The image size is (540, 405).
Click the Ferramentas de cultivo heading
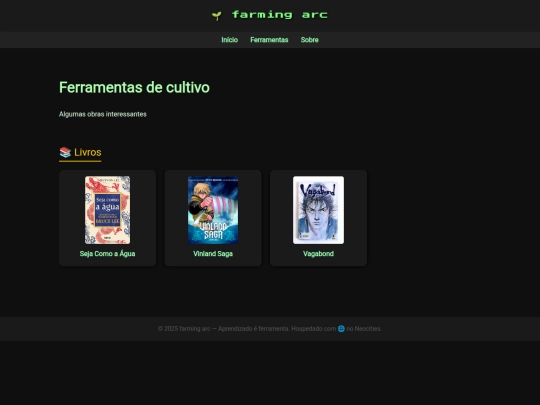(x=134, y=87)
